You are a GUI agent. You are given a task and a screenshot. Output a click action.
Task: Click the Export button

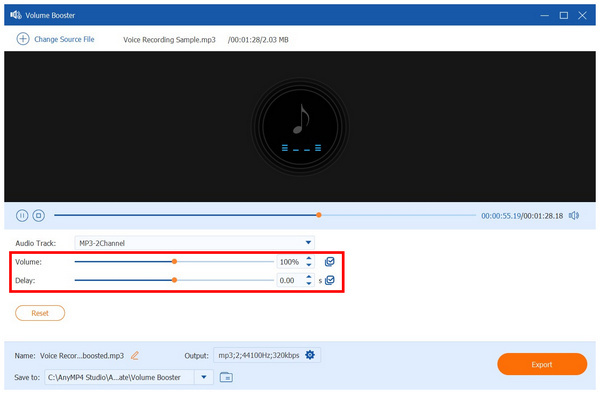[x=542, y=364]
